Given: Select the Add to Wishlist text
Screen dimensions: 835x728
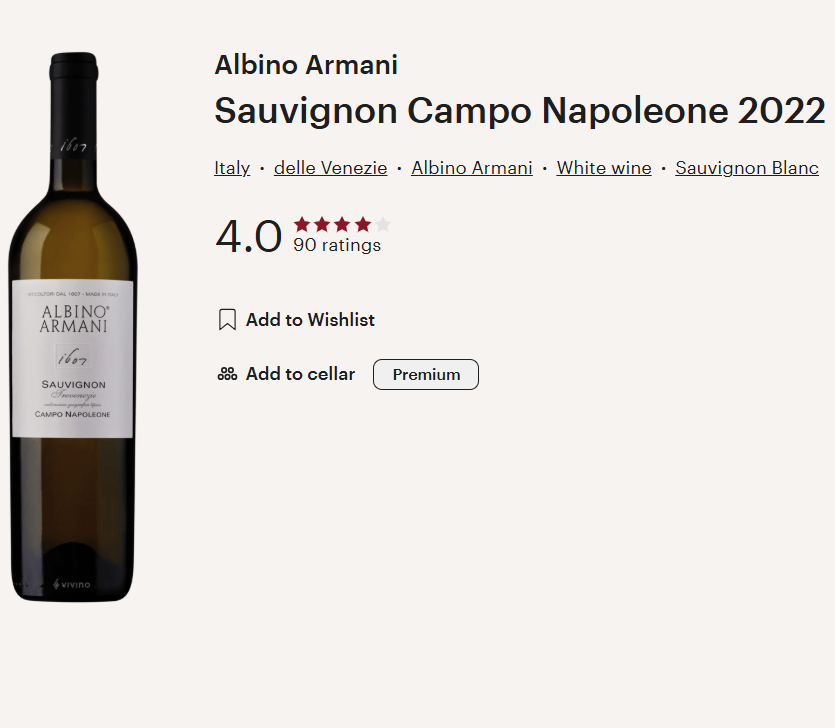Looking at the screenshot, I should coord(310,320).
